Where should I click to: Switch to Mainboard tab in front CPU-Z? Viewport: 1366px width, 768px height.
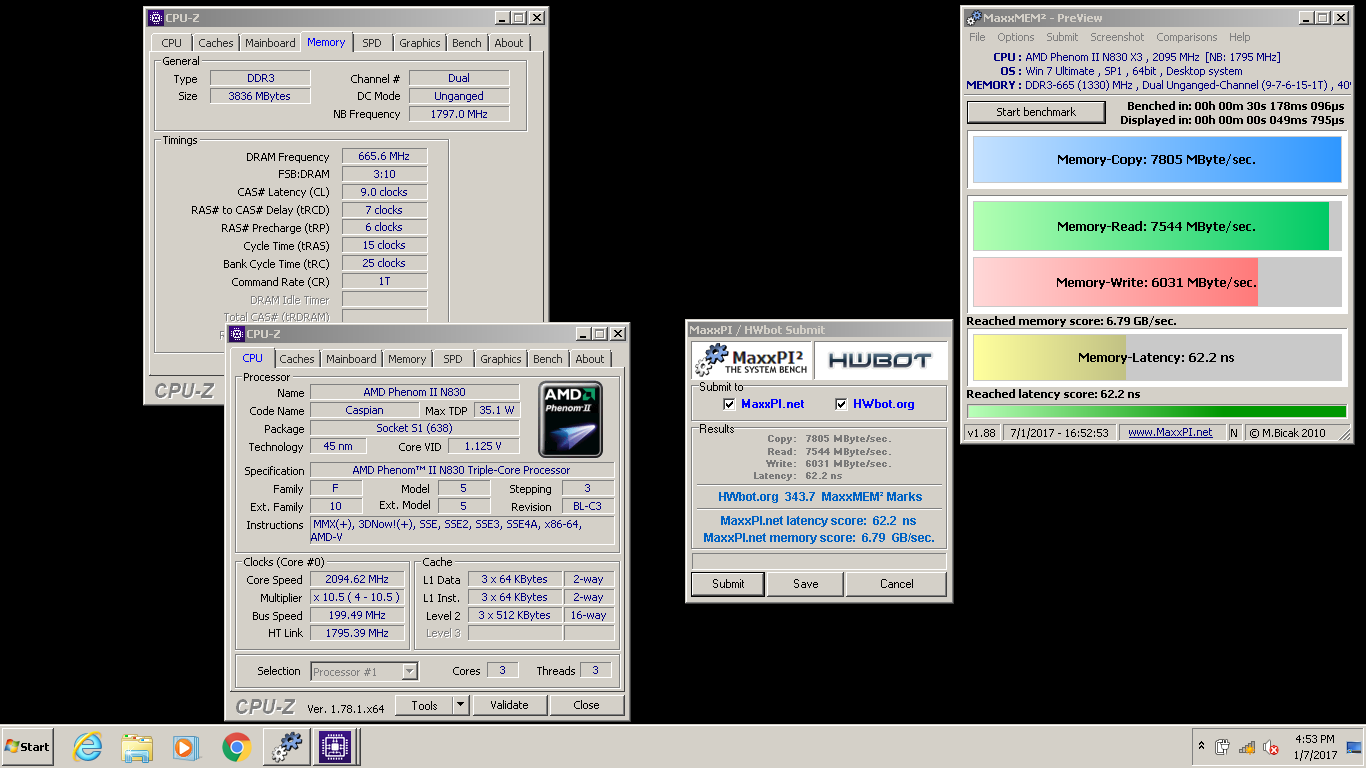(351, 359)
